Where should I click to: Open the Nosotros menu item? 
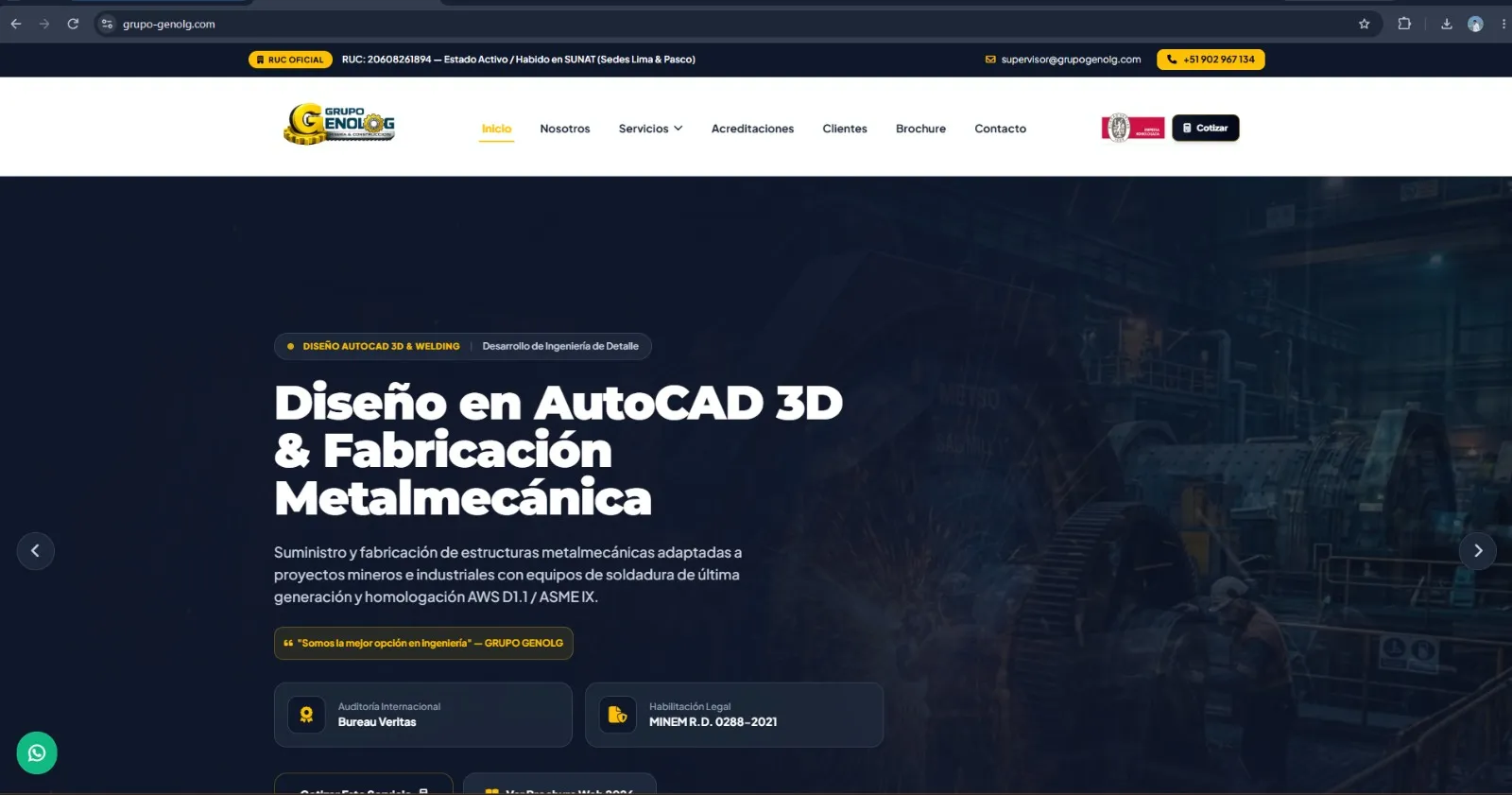click(565, 129)
